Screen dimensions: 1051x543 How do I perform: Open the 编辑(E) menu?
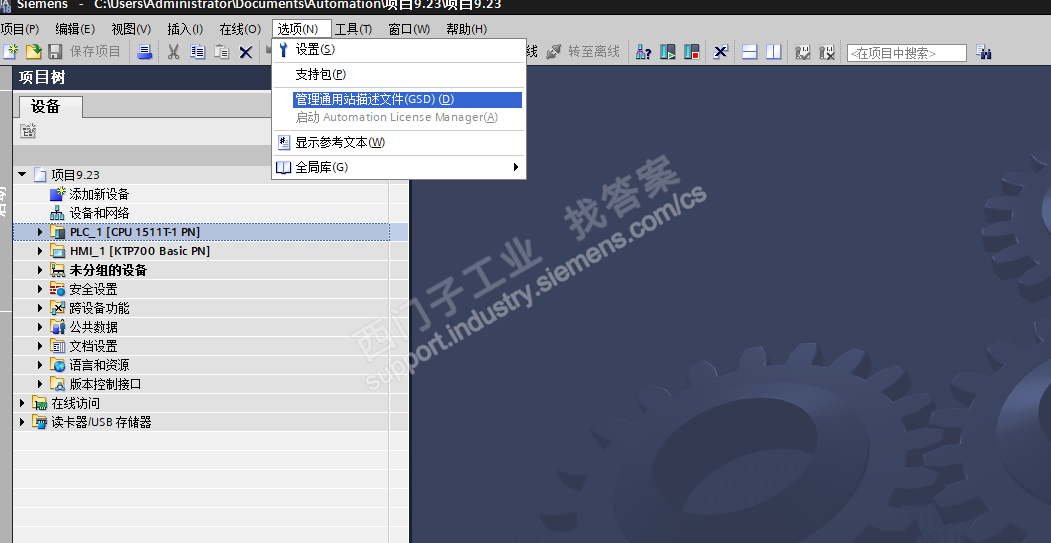click(75, 29)
